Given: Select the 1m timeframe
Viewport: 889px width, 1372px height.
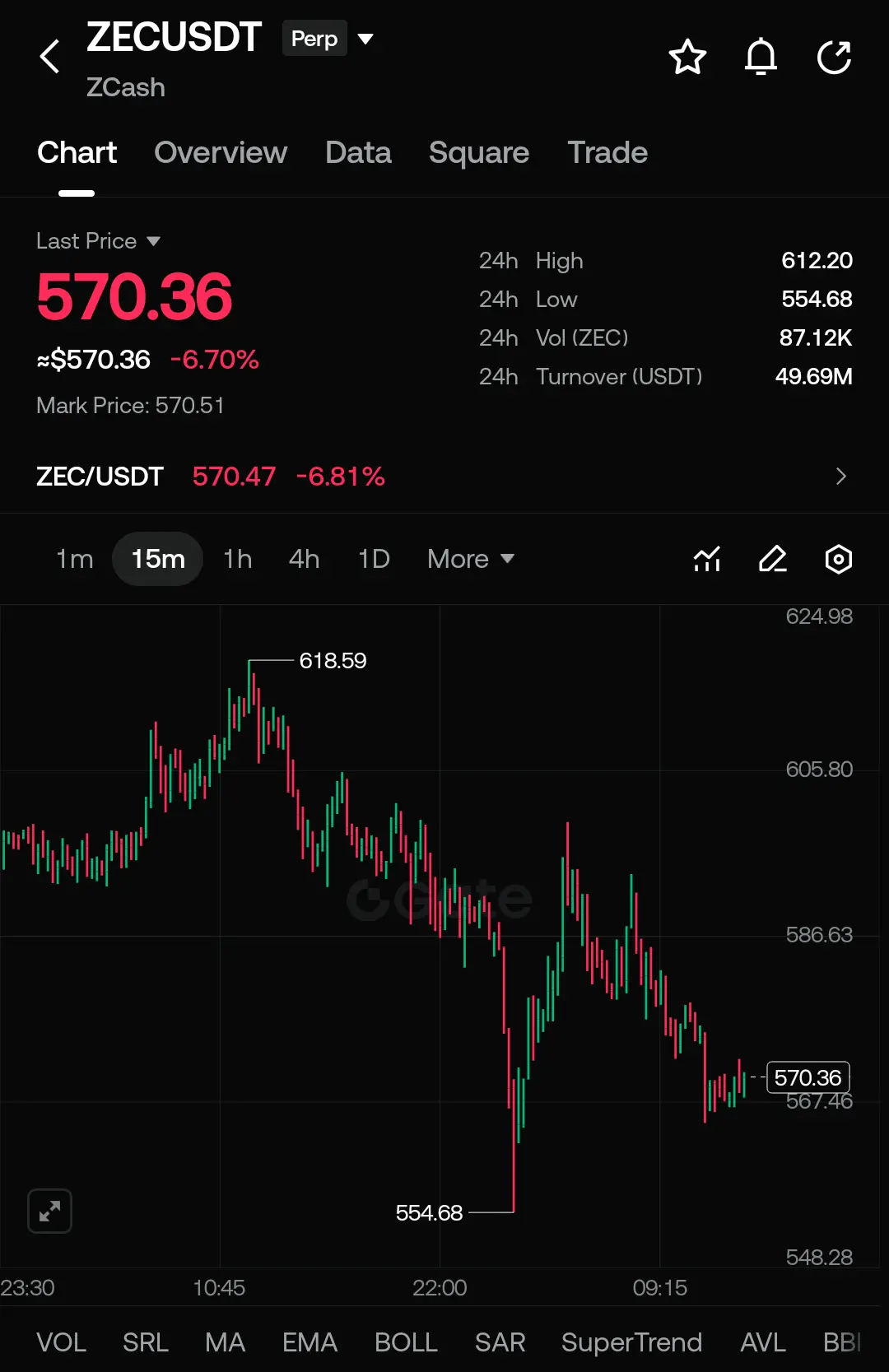Looking at the screenshot, I should pyautogui.click(x=74, y=560).
